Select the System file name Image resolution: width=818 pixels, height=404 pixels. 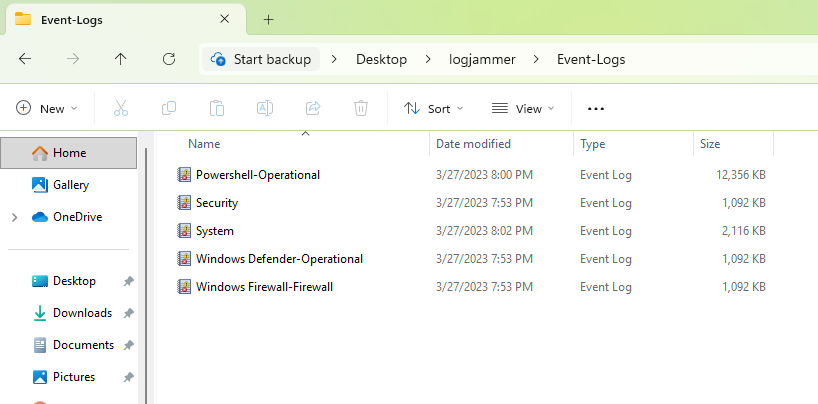(x=214, y=231)
